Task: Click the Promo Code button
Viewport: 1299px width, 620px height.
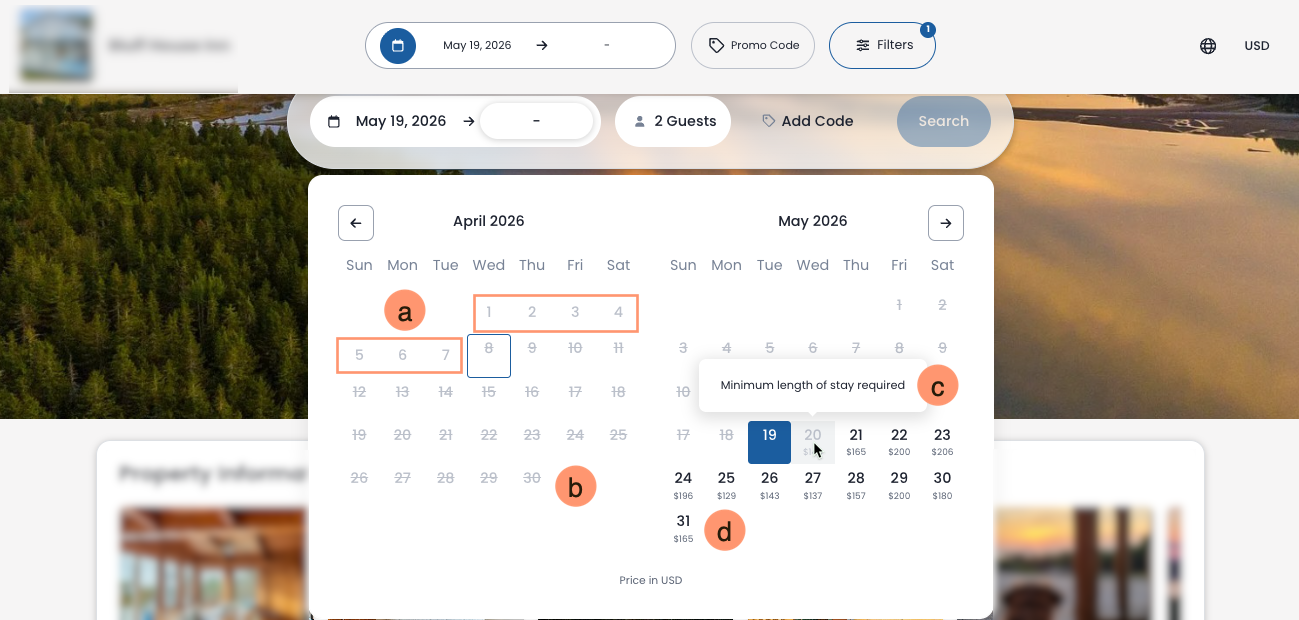Action: pyautogui.click(x=753, y=45)
